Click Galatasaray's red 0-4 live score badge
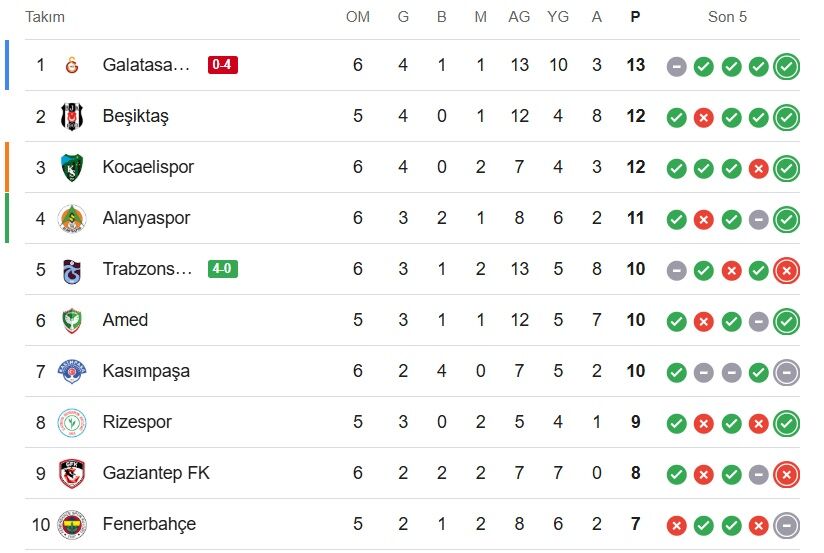This screenshot has width=824, height=553. (x=223, y=65)
